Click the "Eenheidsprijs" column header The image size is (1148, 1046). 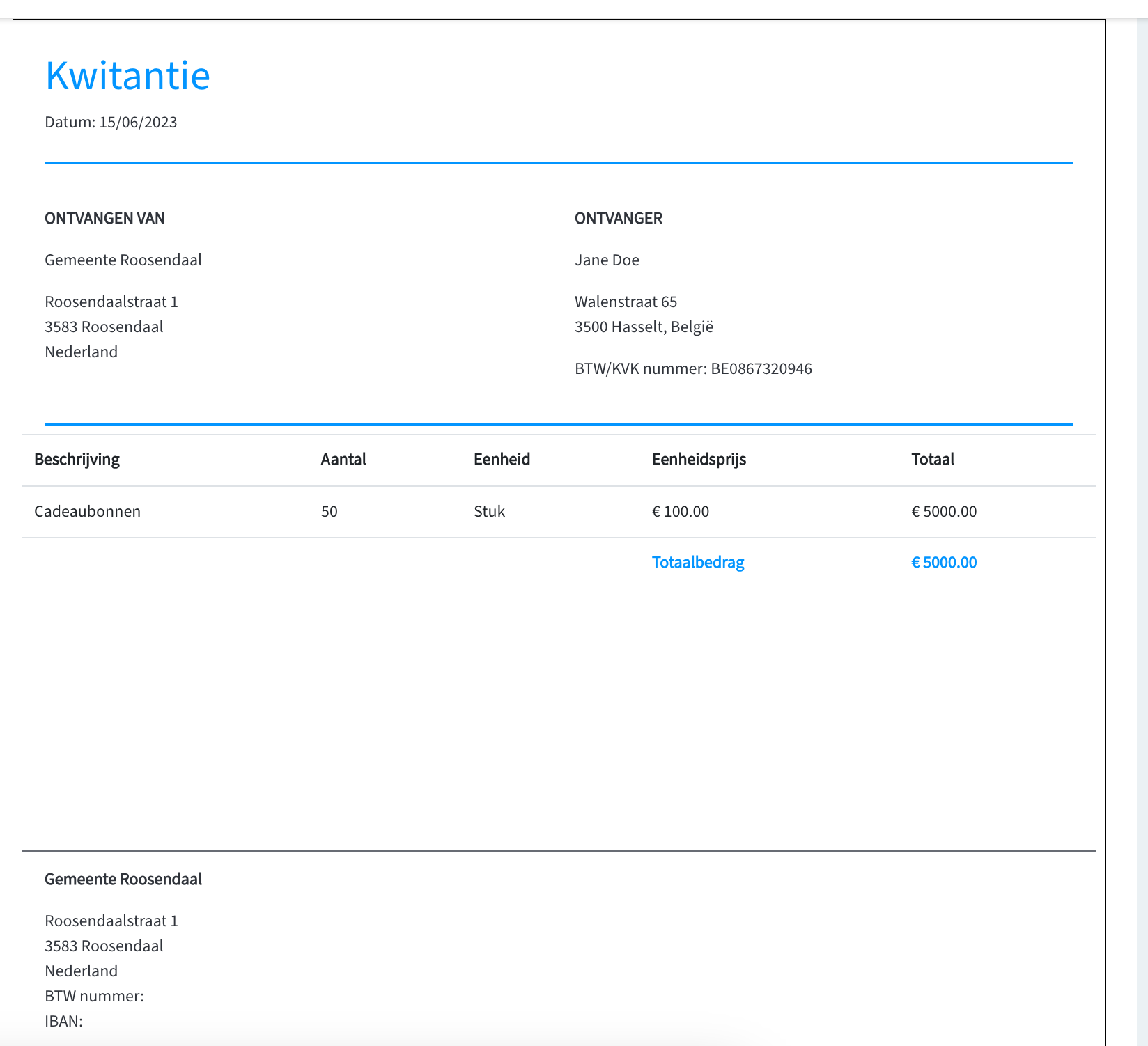point(699,460)
